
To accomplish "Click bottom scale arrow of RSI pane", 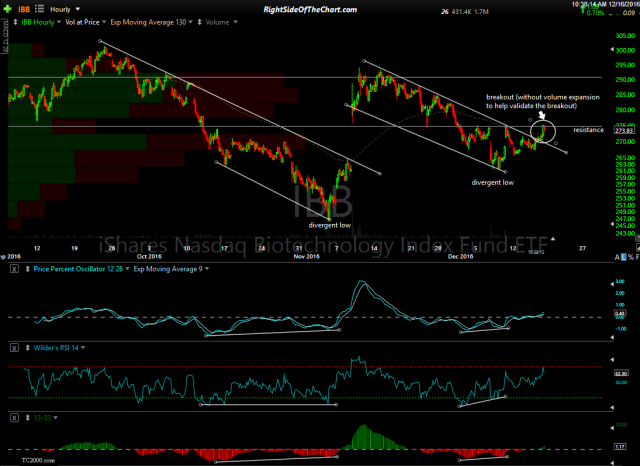I will (x=611, y=407).
